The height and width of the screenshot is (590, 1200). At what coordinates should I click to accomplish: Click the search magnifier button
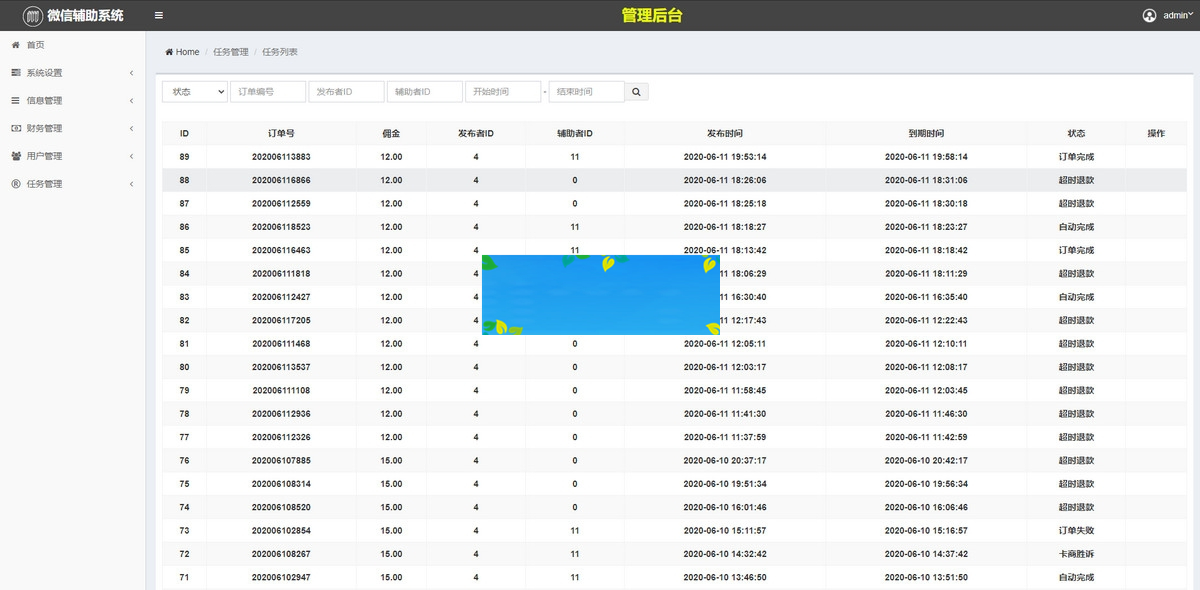tap(637, 92)
